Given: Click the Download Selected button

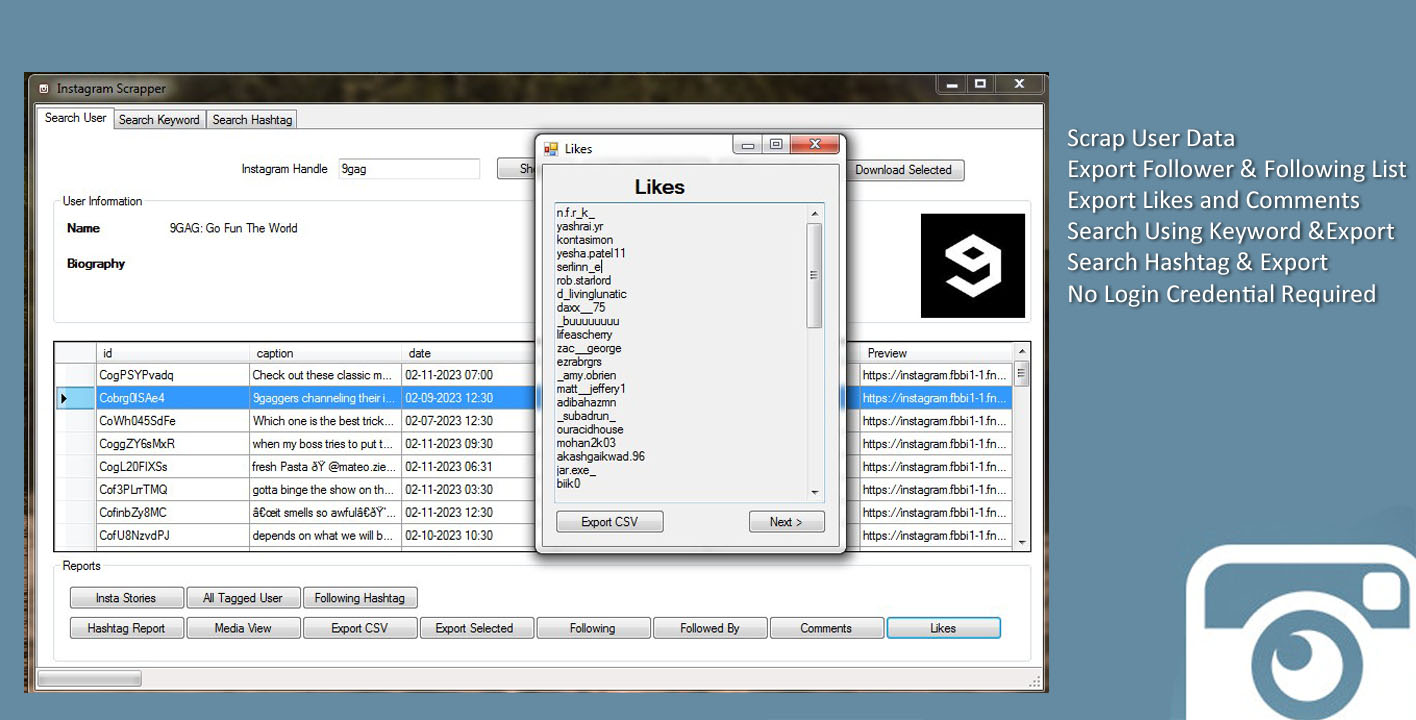Looking at the screenshot, I should (x=903, y=170).
